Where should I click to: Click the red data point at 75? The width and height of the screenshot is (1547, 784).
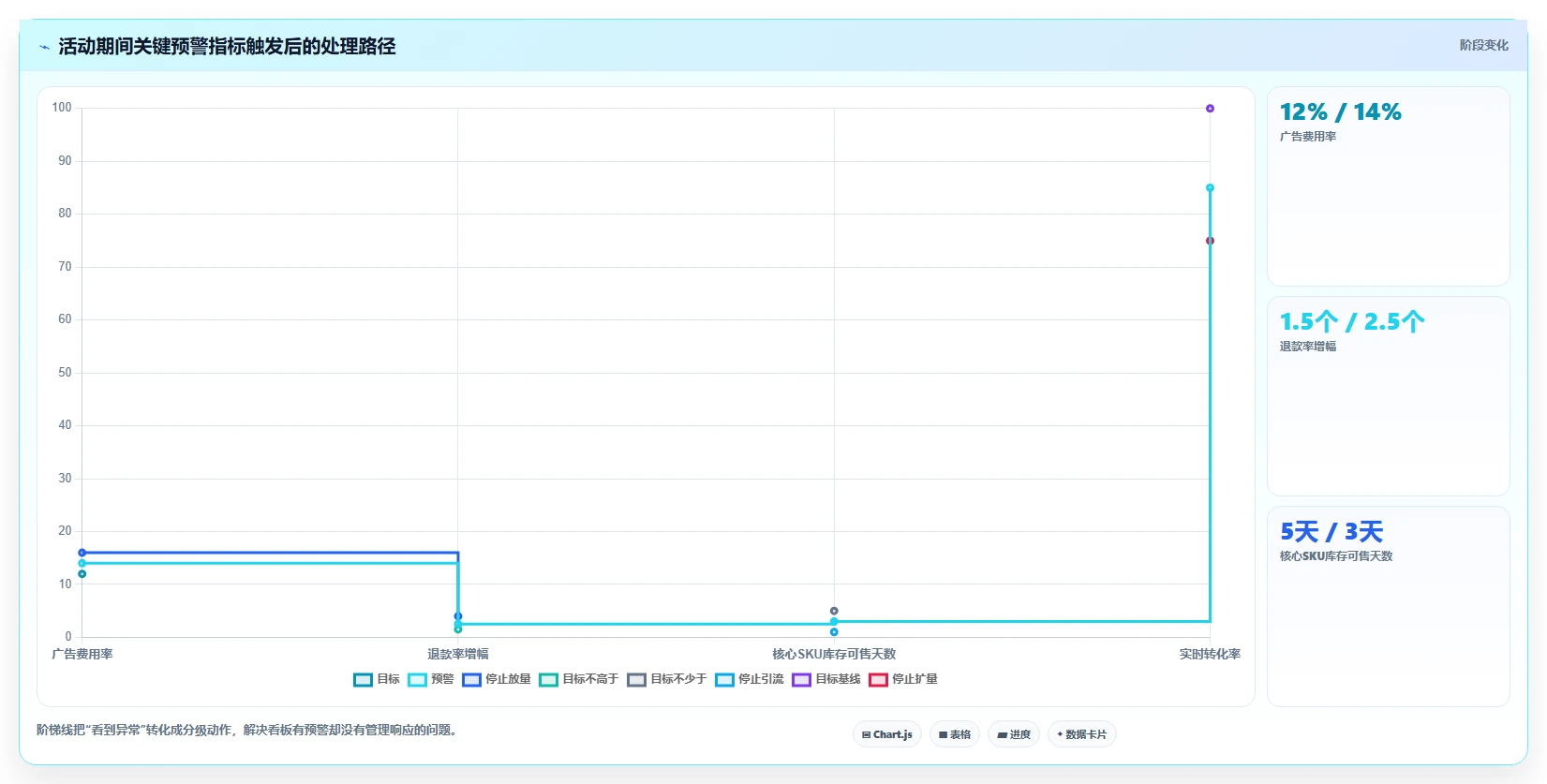click(1210, 241)
